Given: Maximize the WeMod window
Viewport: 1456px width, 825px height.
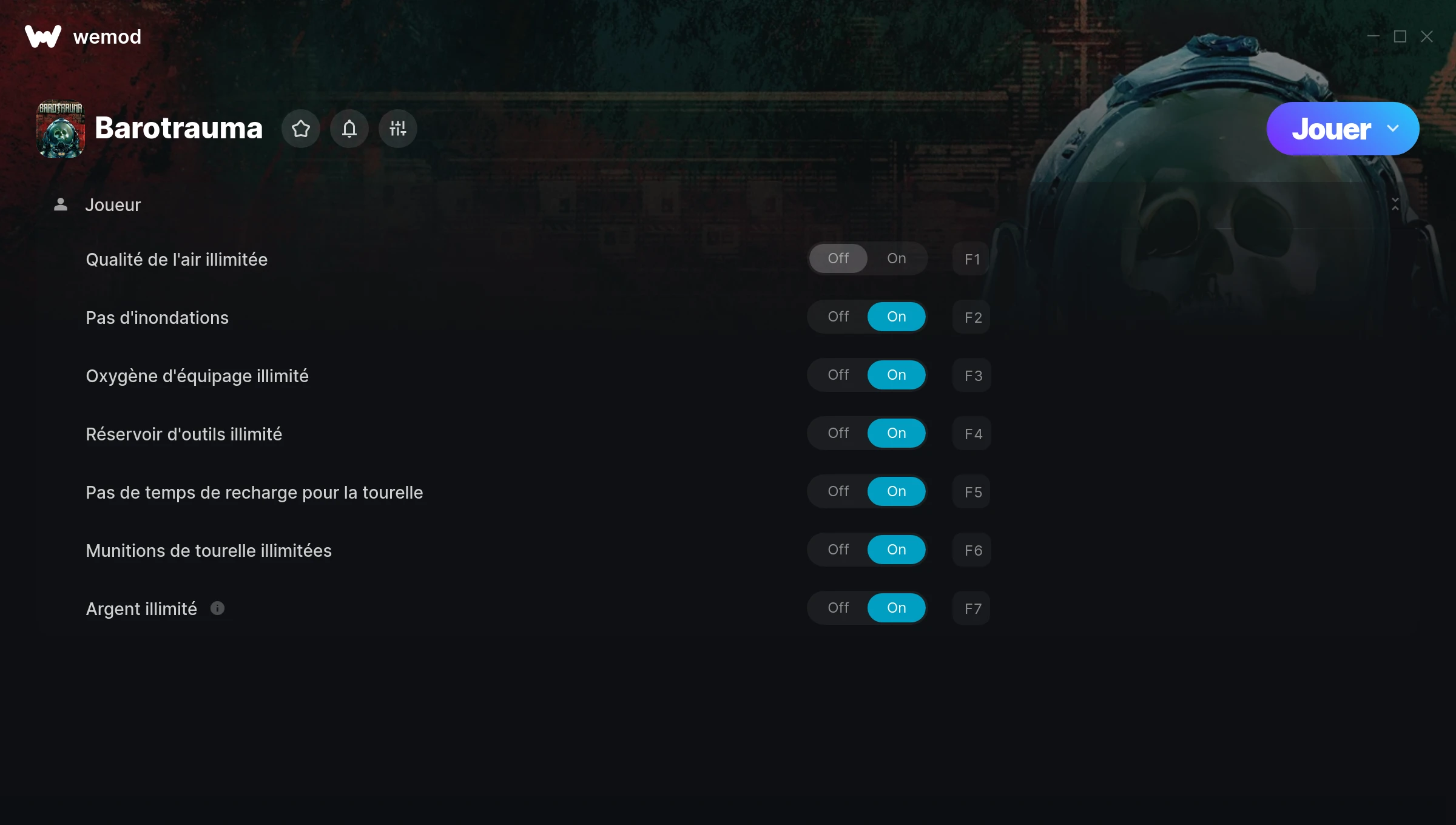Looking at the screenshot, I should click(x=1400, y=36).
